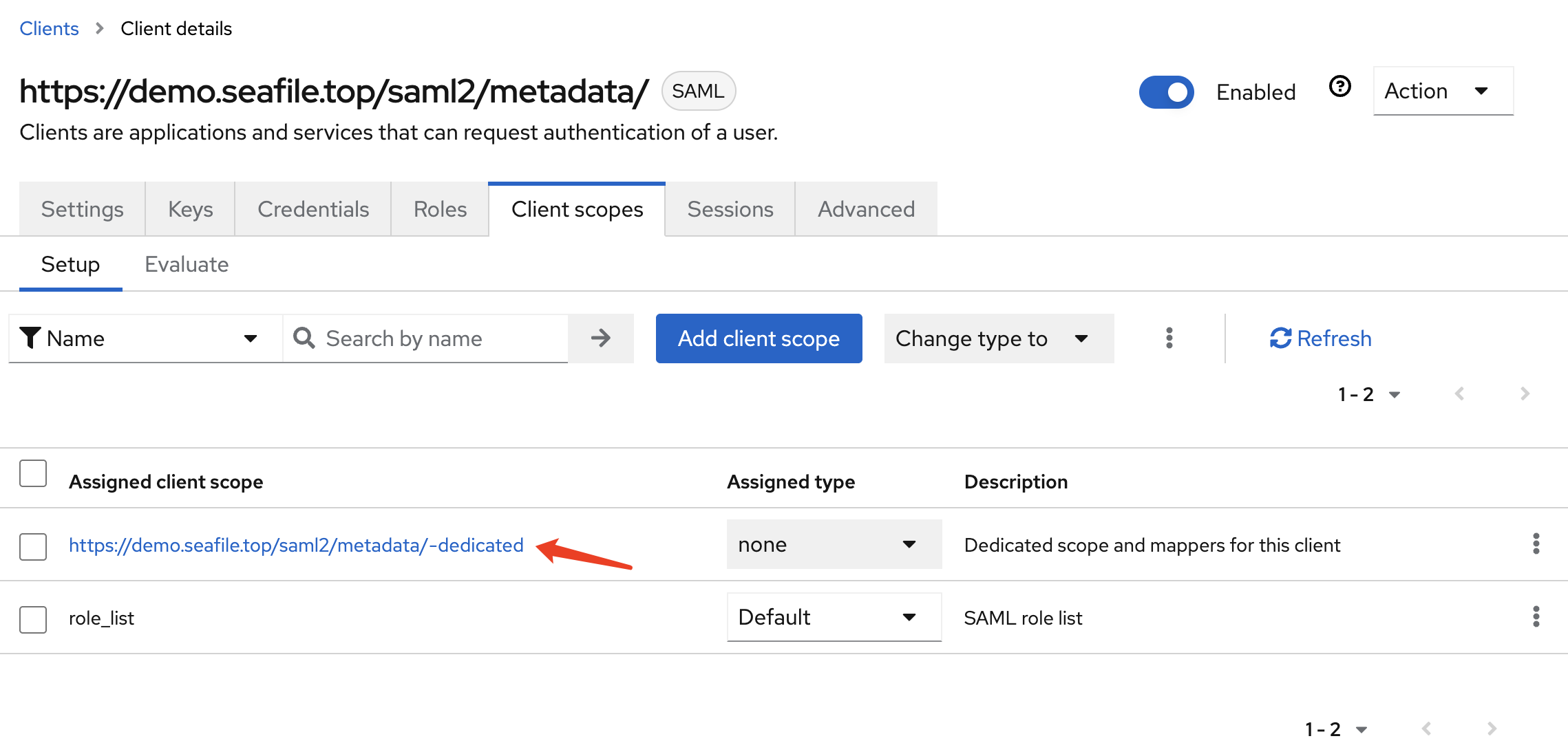This screenshot has width=1568, height=754.
Task: Toggle the Enabled switch off
Action: [x=1166, y=91]
